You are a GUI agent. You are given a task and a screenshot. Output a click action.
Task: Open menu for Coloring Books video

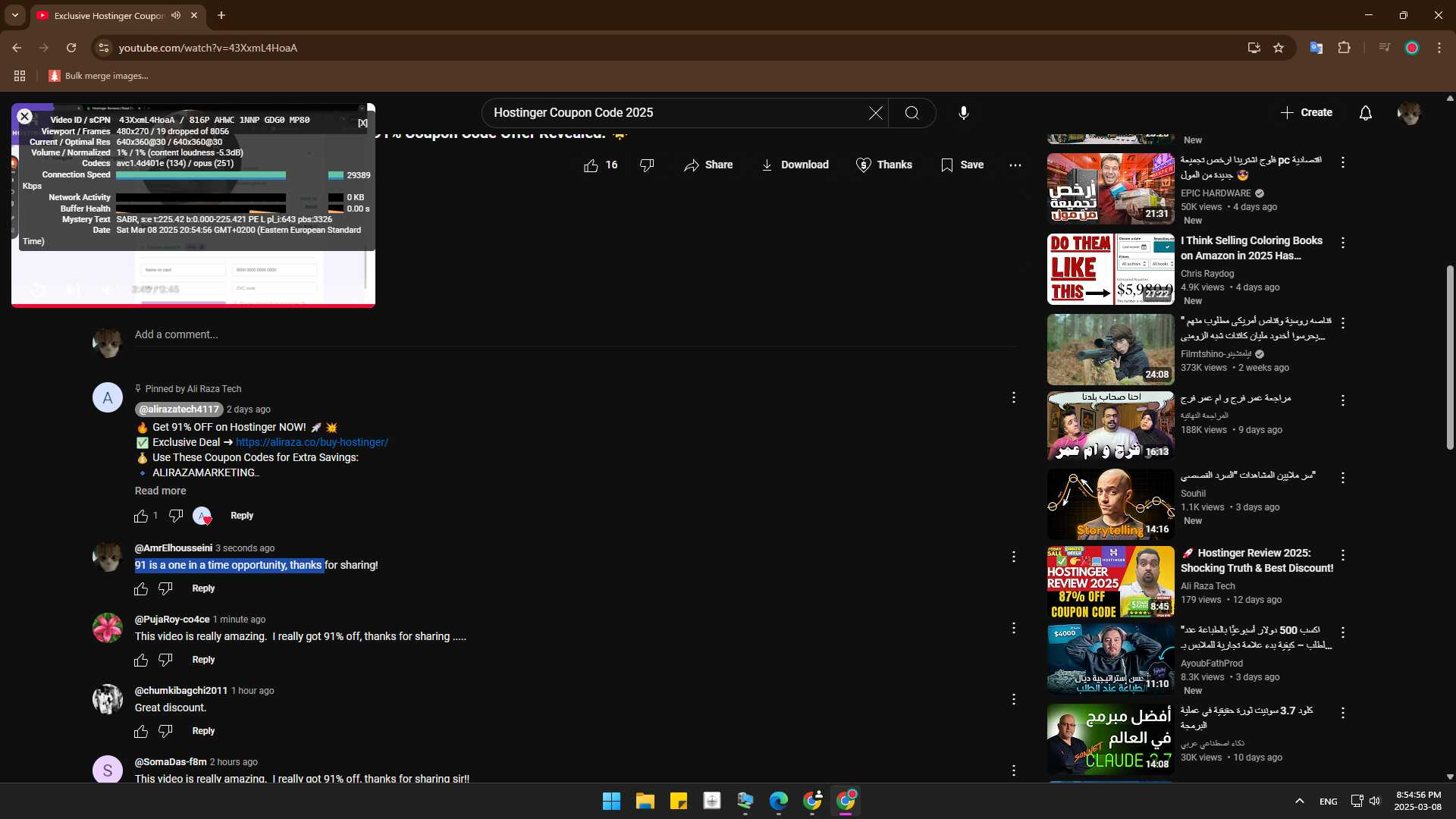[1343, 243]
